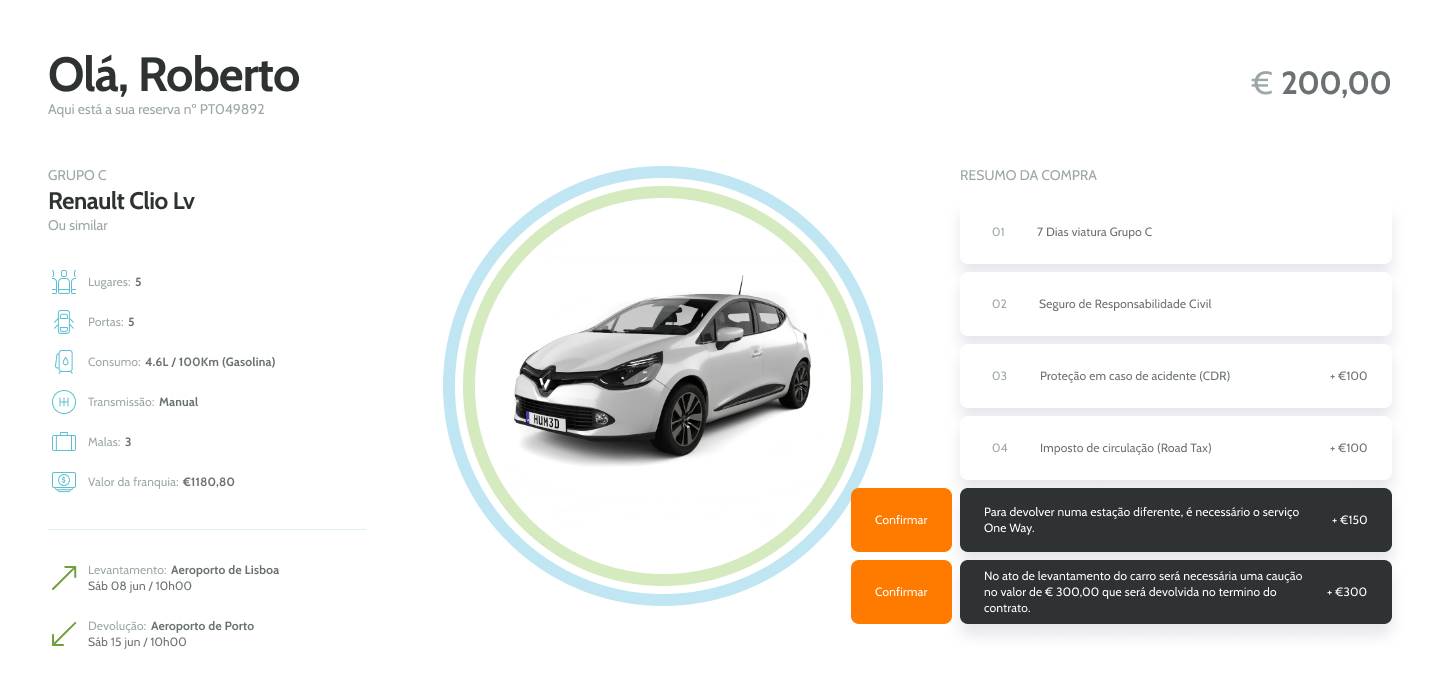Screen dimensions: 1440x698
Task: Click the gearbox icon beside Transmissão
Action: point(64,402)
